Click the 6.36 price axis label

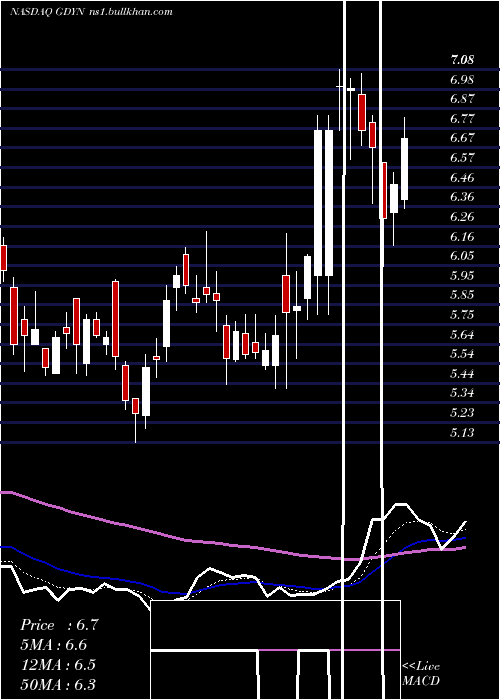(x=462, y=197)
